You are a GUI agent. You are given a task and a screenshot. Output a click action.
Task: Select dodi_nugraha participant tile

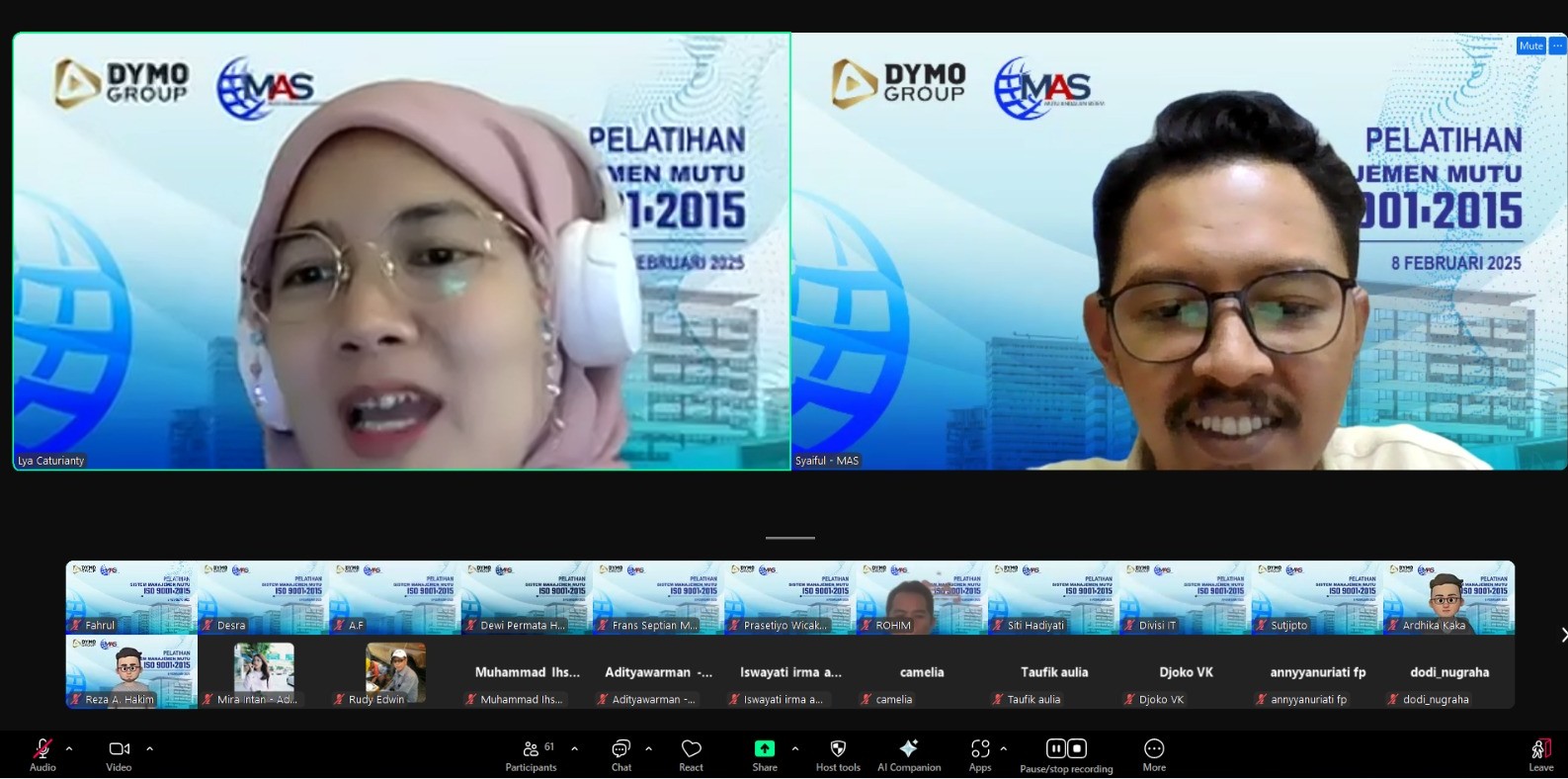tap(1448, 671)
